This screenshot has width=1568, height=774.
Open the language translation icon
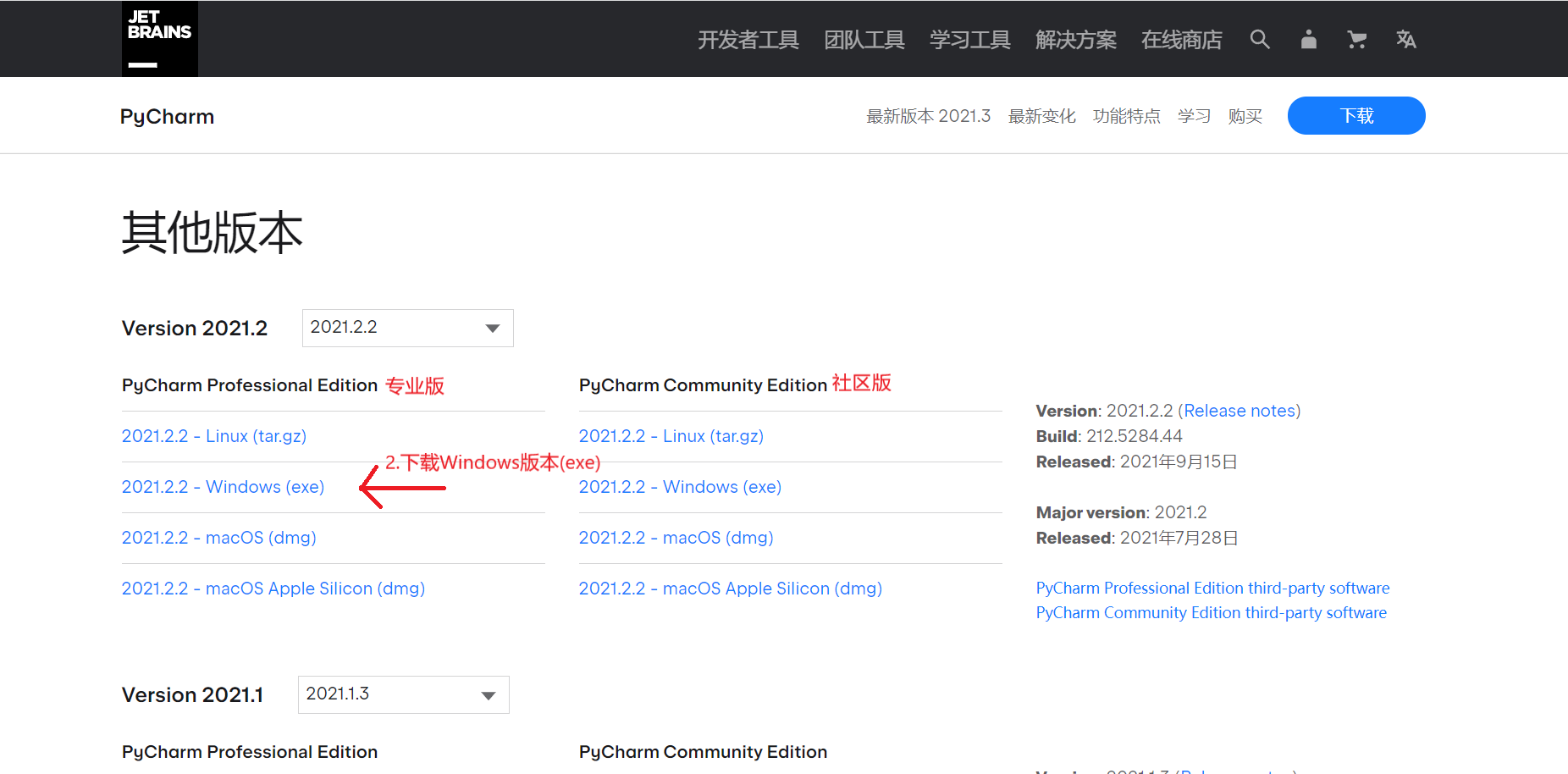(x=1406, y=39)
